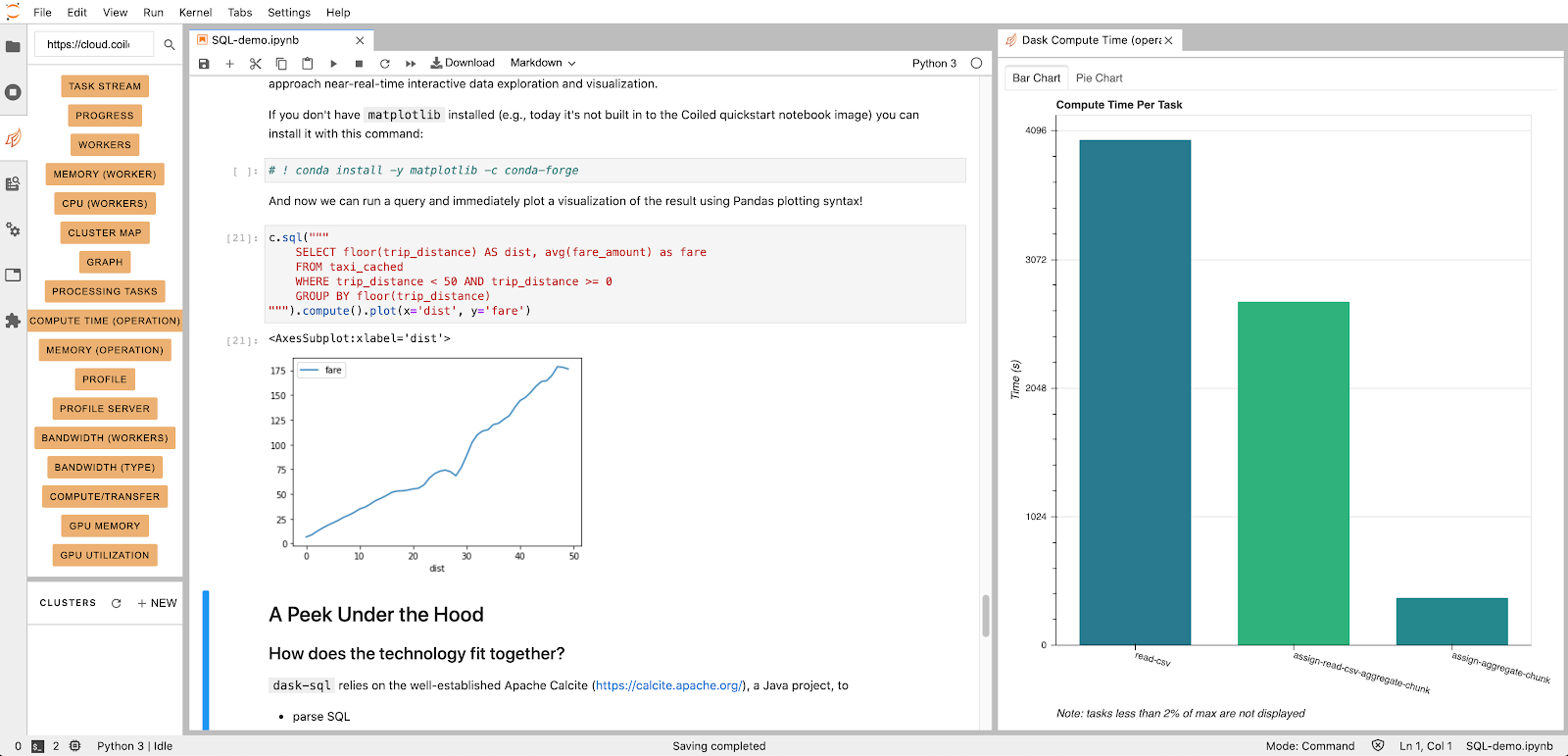Refresh the Clusters list

117,603
